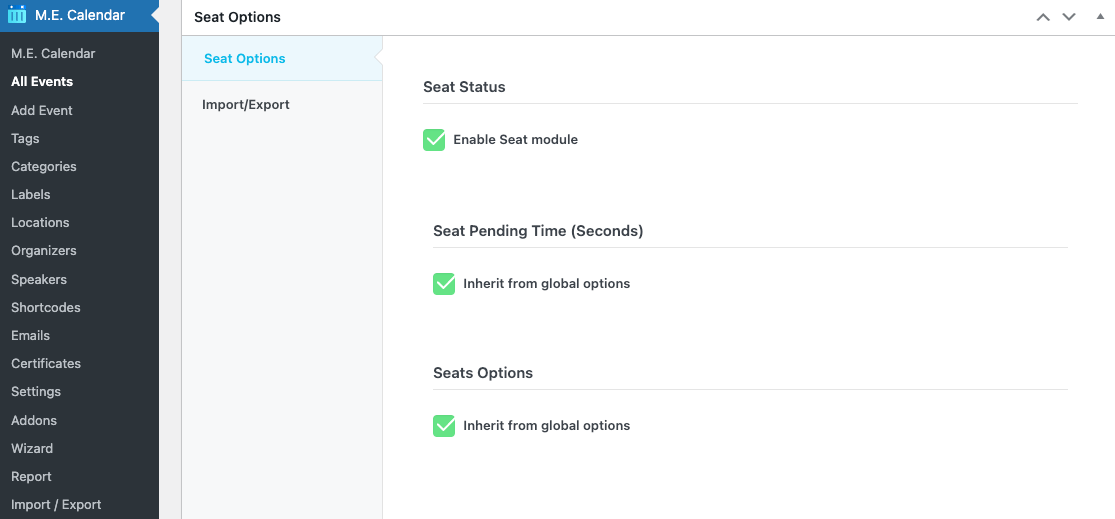This screenshot has width=1115, height=519.
Task: Open Categories in the sidebar
Action: 44,167
